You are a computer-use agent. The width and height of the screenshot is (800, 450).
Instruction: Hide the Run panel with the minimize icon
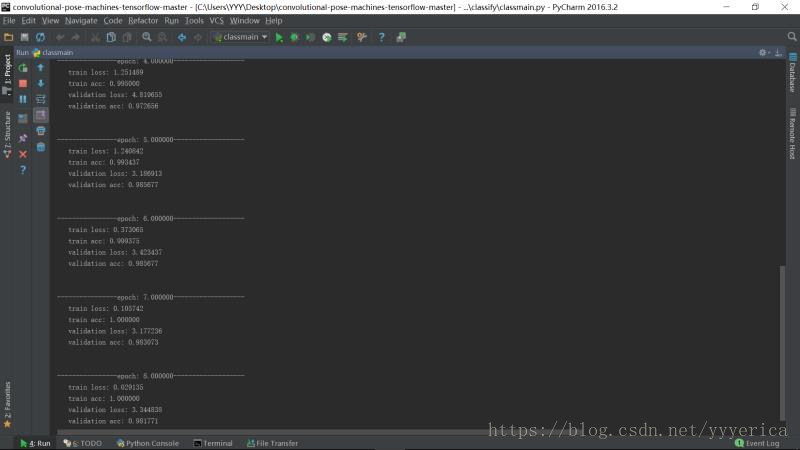778,53
